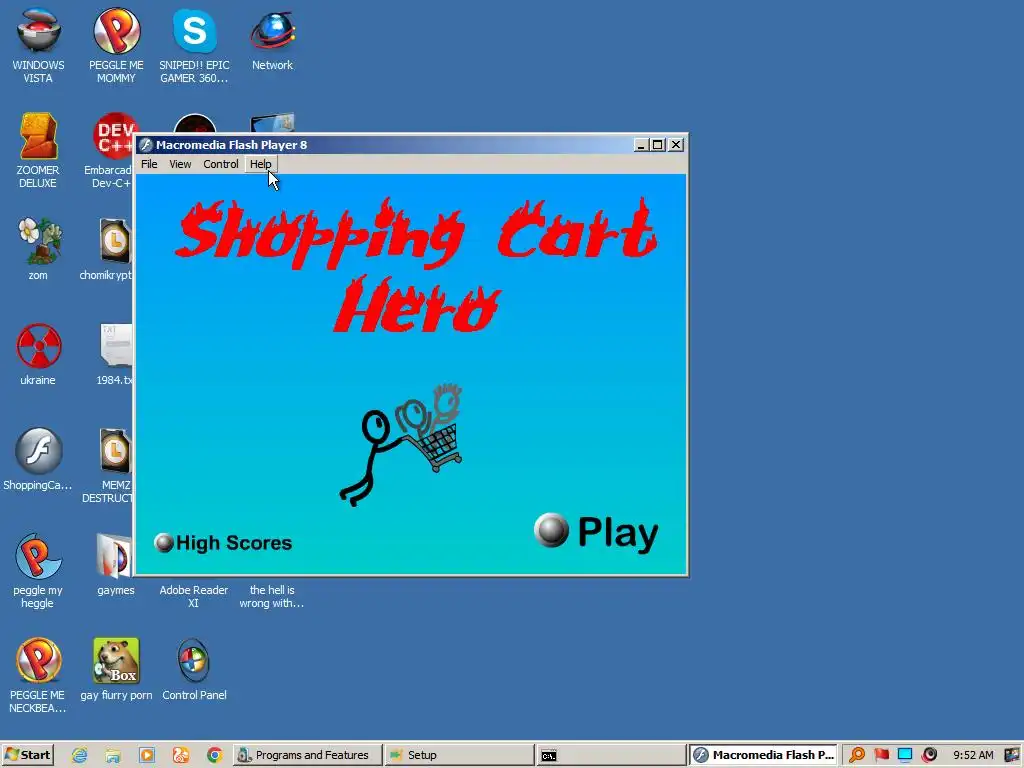Launch Internet Explorer from quick launch

[x=80, y=755]
